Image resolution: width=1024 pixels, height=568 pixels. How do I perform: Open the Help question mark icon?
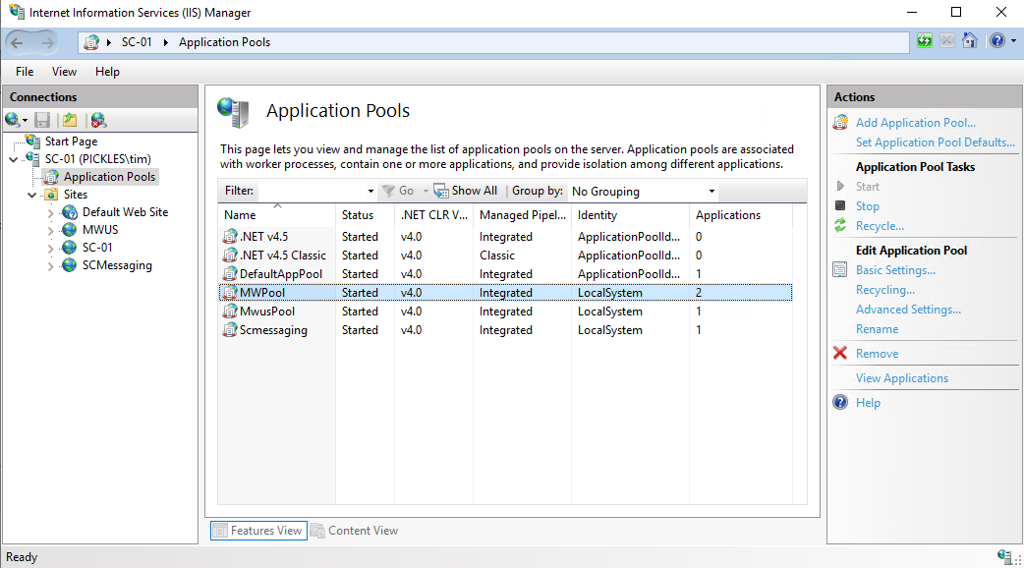click(x=997, y=40)
